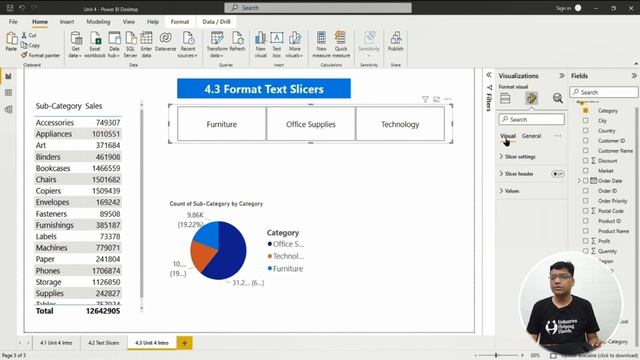Expand the Slicer header section
This screenshot has width=640, height=360.
(x=501, y=174)
